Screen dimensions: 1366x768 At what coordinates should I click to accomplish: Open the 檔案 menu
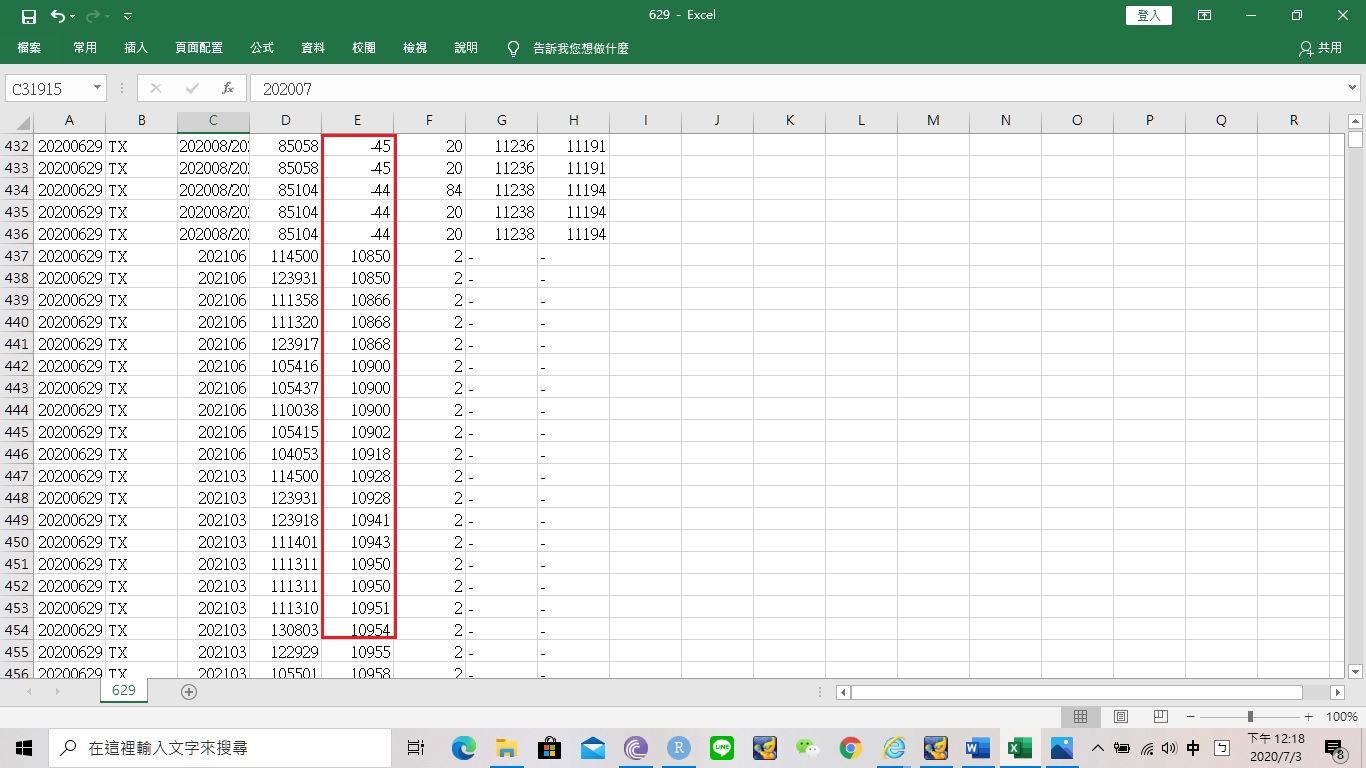click(29, 48)
